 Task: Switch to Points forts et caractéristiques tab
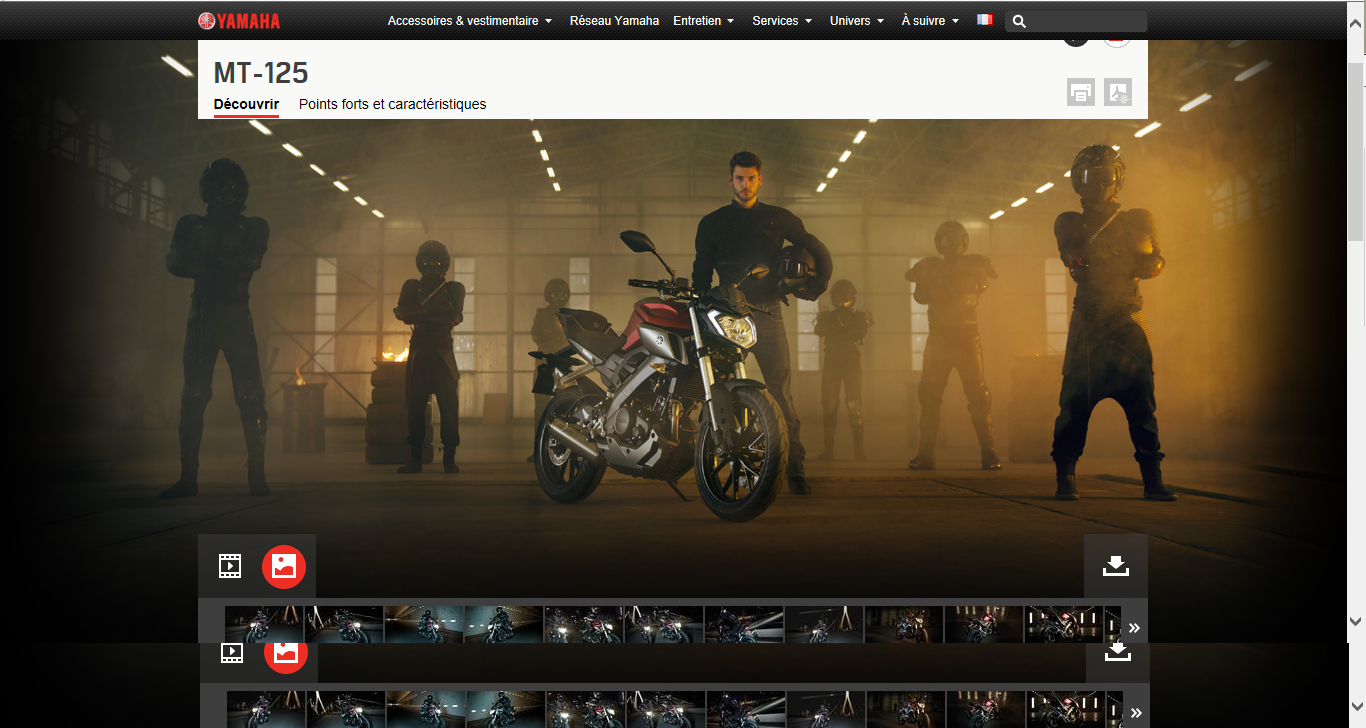pyautogui.click(x=393, y=104)
